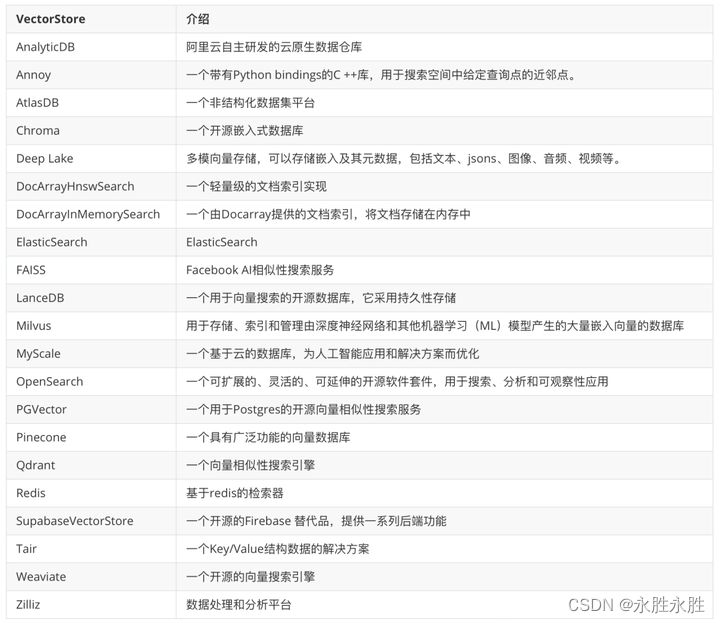Click the 多模向量存储 description for Deep Lake

(x=404, y=158)
